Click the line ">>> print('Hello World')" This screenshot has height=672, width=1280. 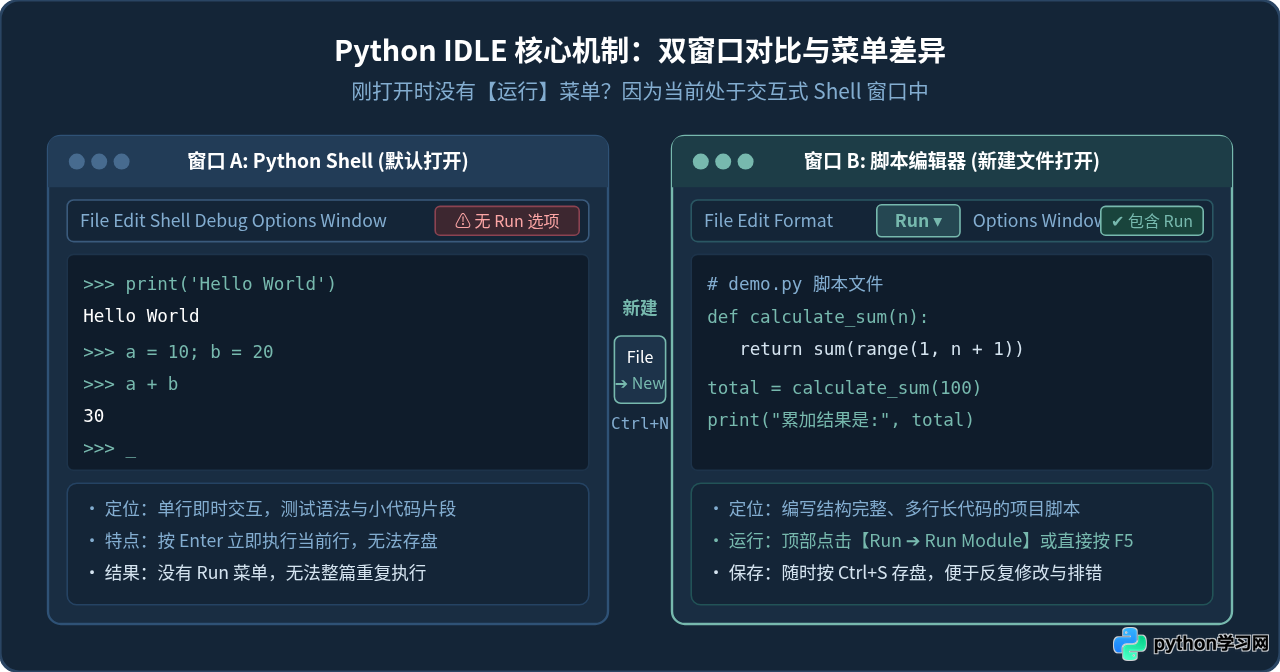coord(210,284)
